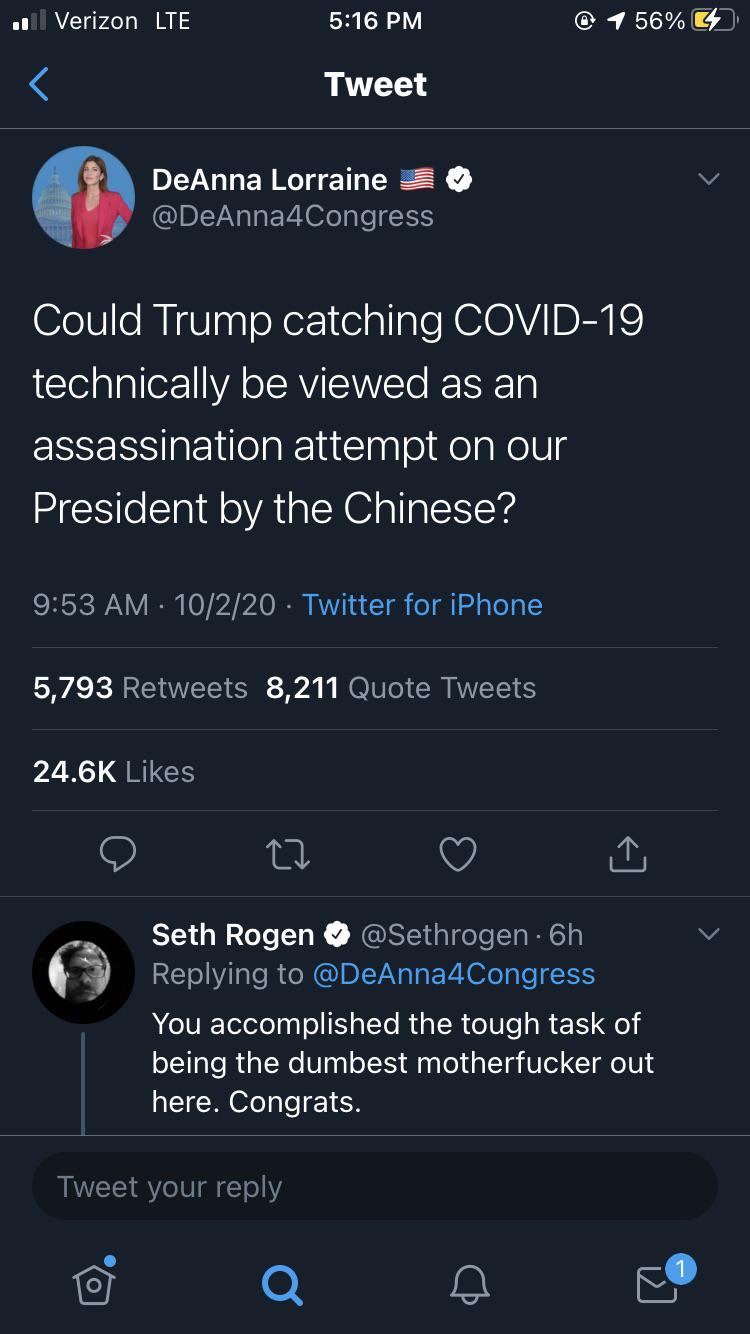
Task: Open Notifications with the bell icon
Action: (470, 1287)
